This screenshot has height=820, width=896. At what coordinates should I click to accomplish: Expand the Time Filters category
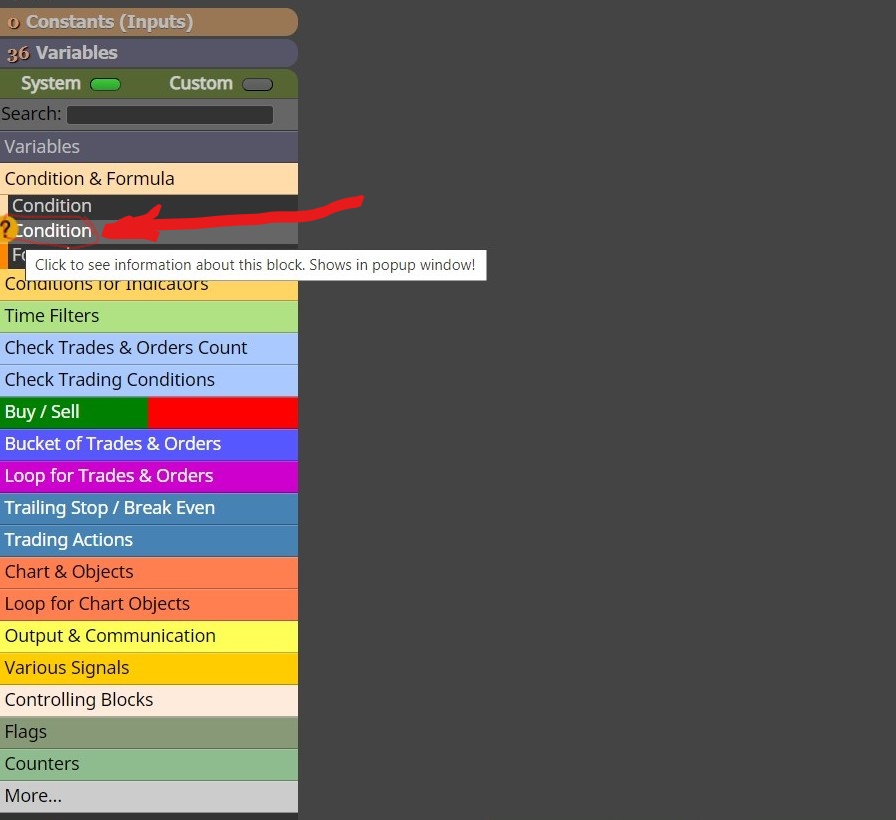(149, 316)
